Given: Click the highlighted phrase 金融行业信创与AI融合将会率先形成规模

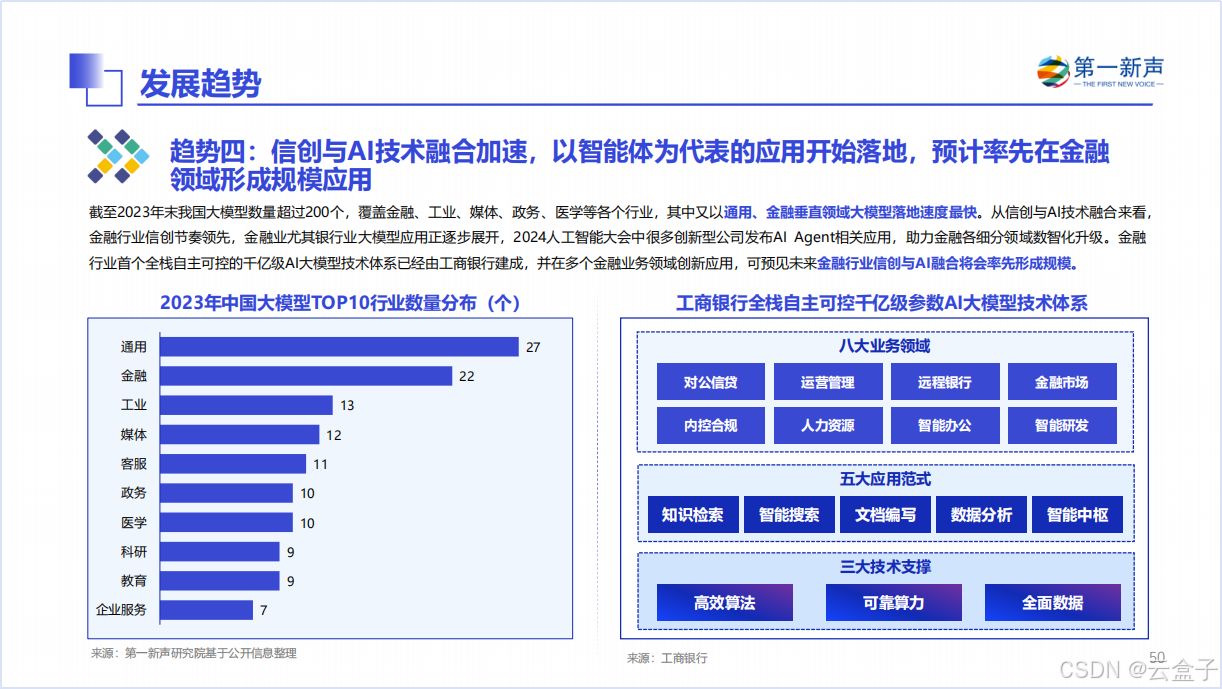Looking at the screenshot, I should click(x=944, y=265).
